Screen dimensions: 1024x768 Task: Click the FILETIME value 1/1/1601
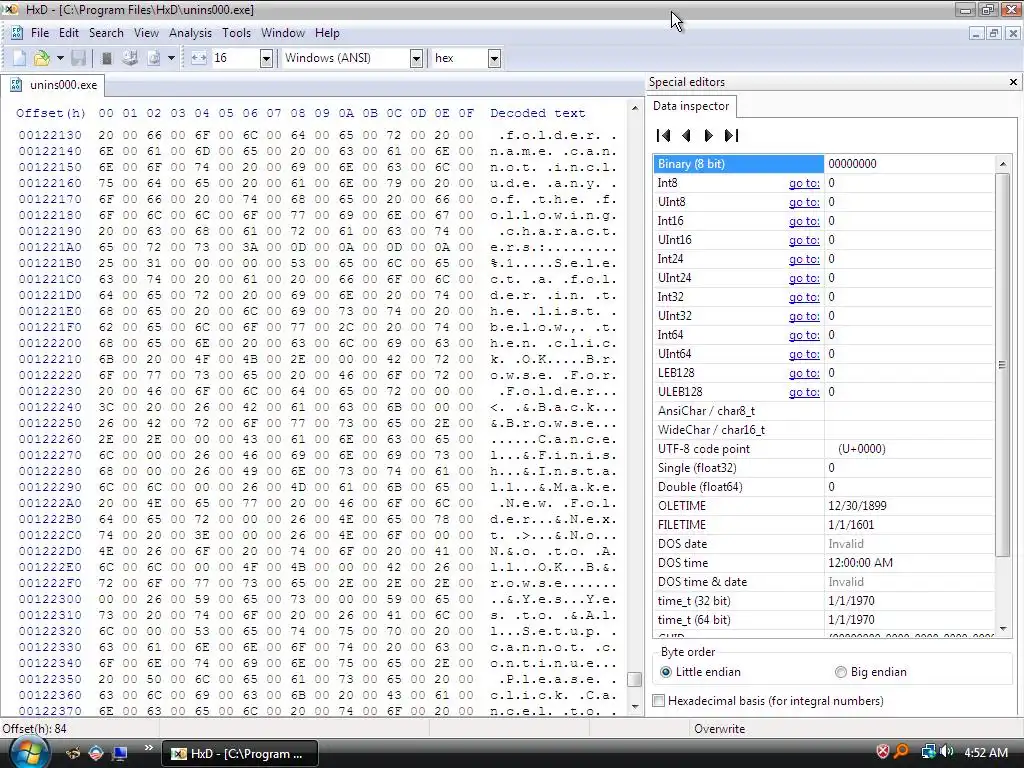tap(851, 525)
